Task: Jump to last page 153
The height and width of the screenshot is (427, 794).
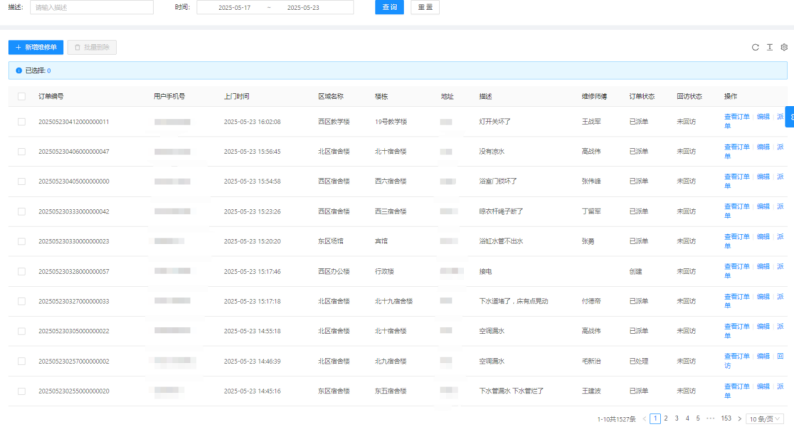Action: (x=725, y=418)
